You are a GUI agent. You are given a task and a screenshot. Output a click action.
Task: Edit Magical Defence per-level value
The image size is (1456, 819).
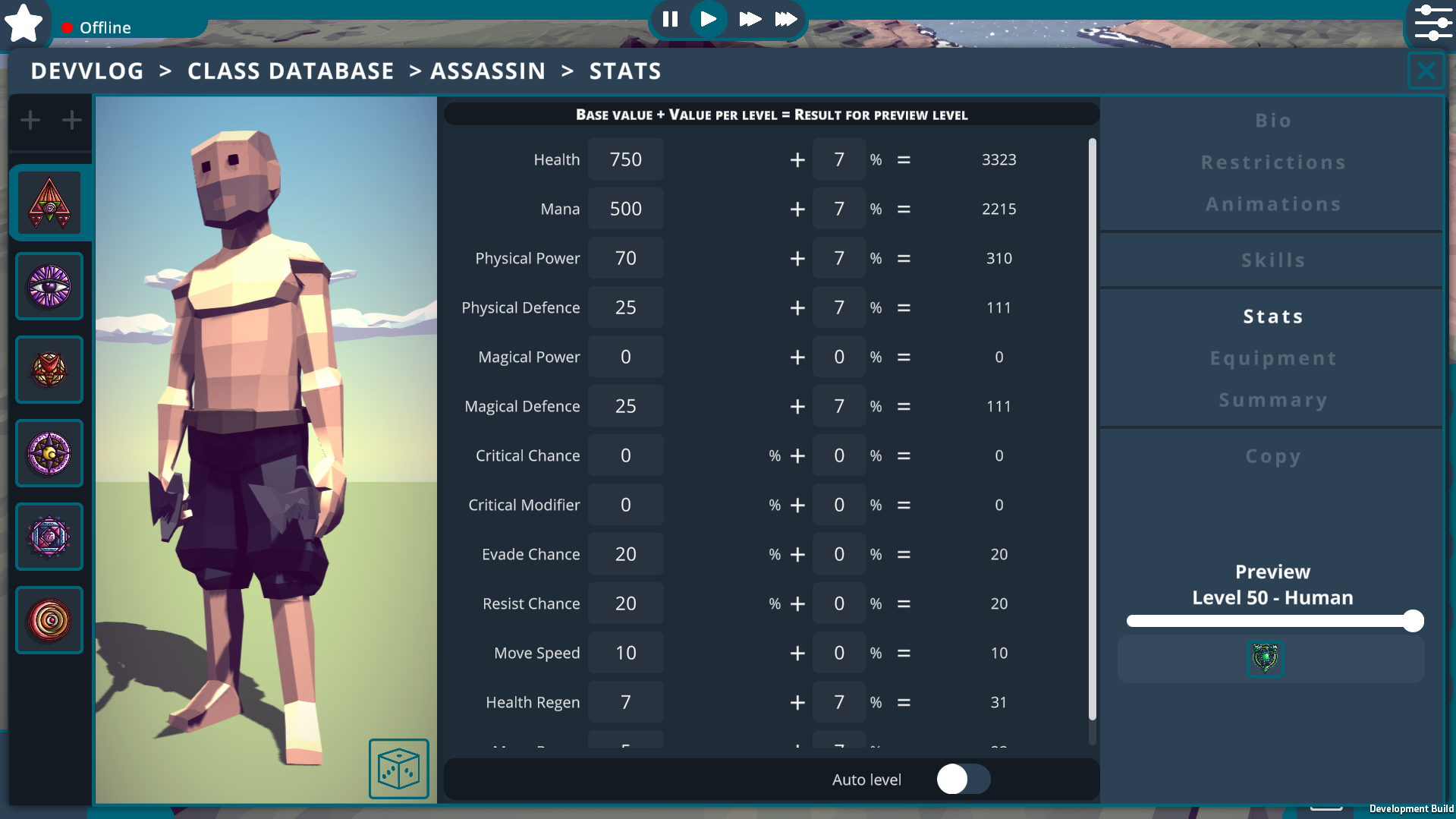(839, 406)
